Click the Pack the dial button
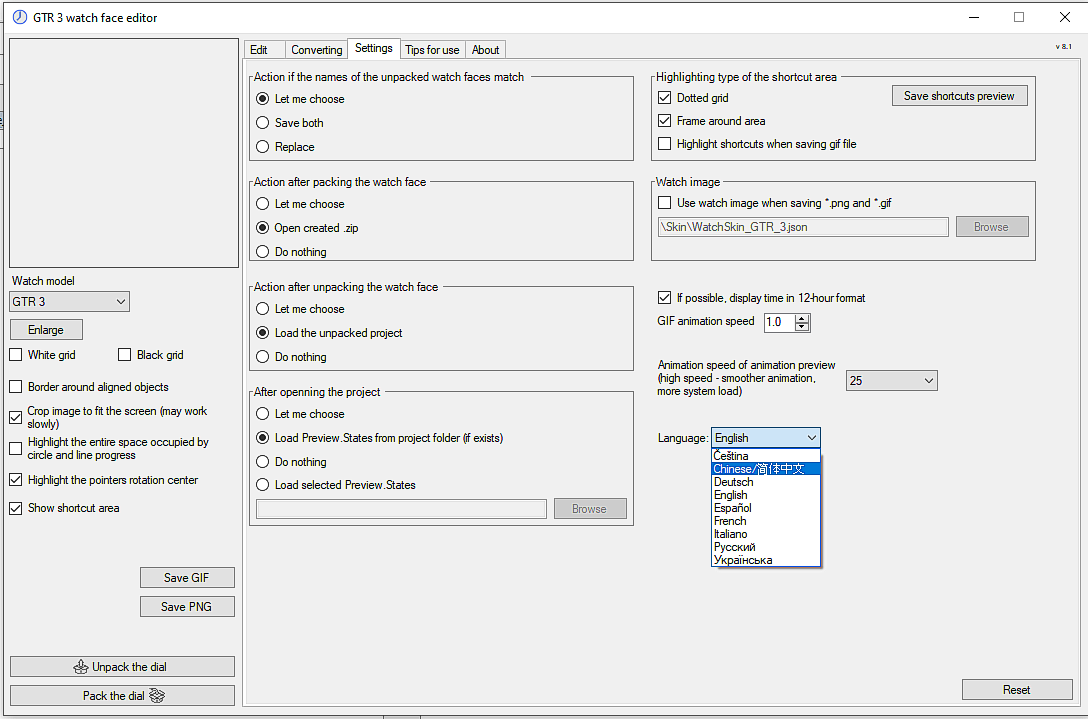This screenshot has width=1088, height=719. (122, 696)
